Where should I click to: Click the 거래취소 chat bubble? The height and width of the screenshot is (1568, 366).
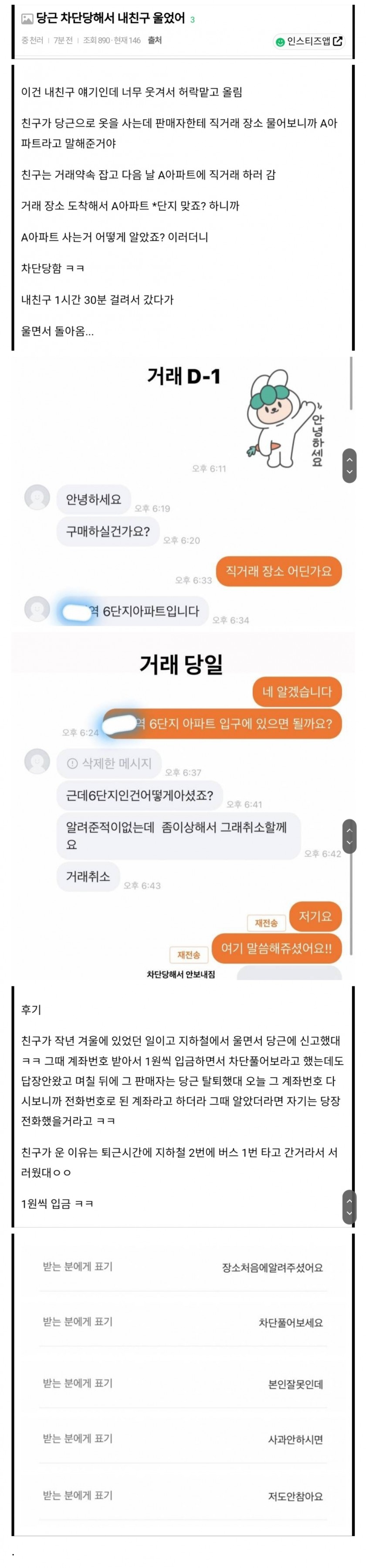(x=88, y=876)
